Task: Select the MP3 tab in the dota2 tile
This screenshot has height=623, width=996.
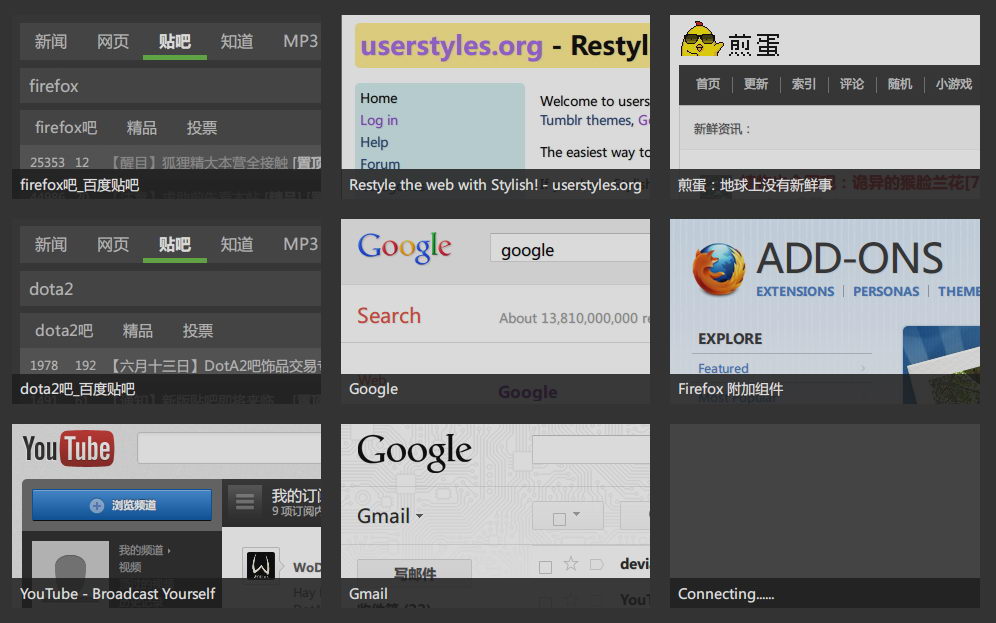Action: (x=300, y=245)
